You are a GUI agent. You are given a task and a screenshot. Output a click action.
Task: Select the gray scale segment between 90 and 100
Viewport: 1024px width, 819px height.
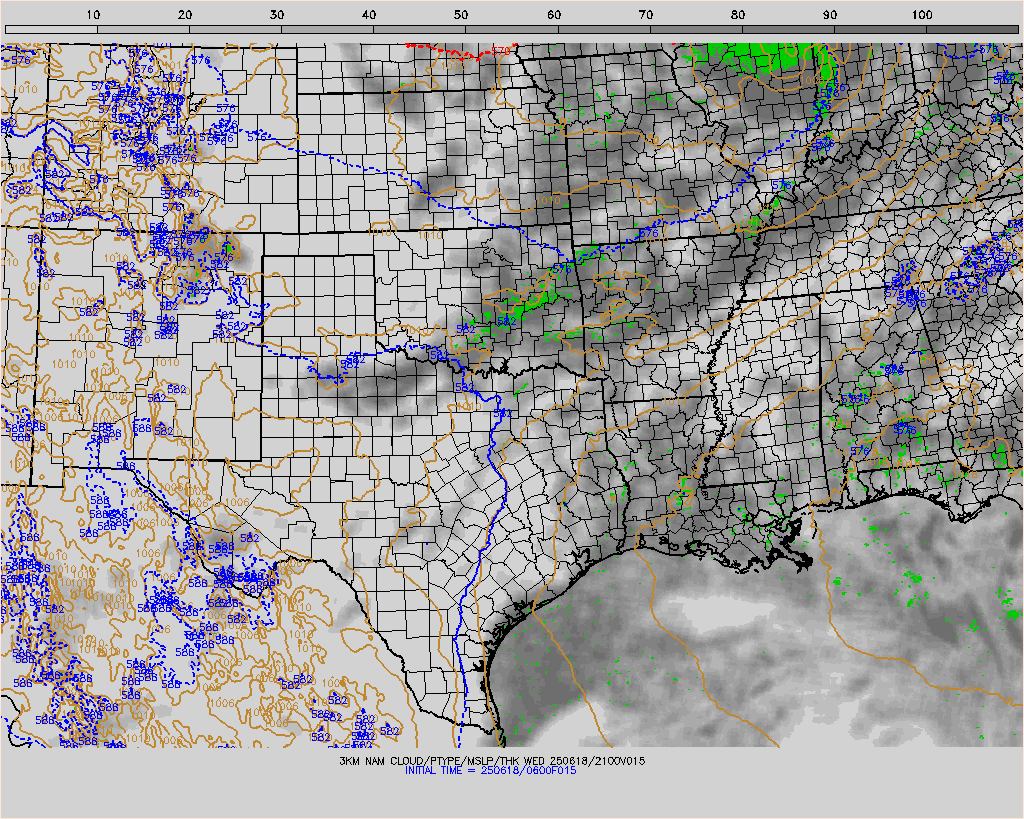[881, 29]
